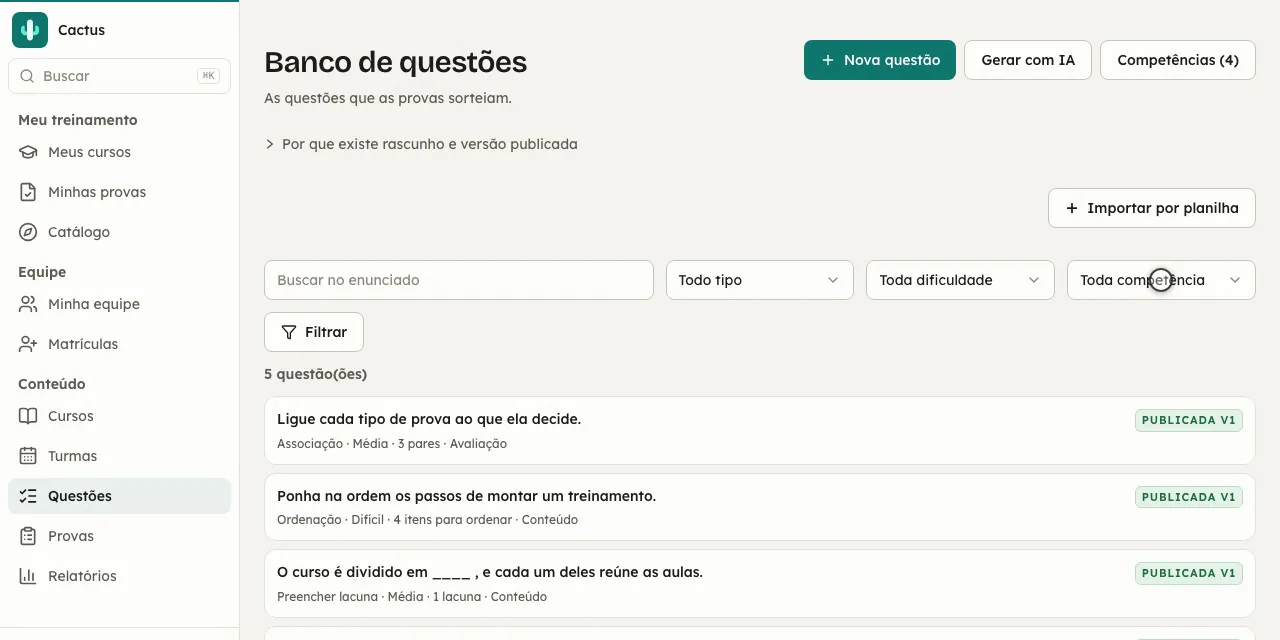Click the clipboard icon next to Provas
This screenshot has height=640, width=1280.
point(28,536)
